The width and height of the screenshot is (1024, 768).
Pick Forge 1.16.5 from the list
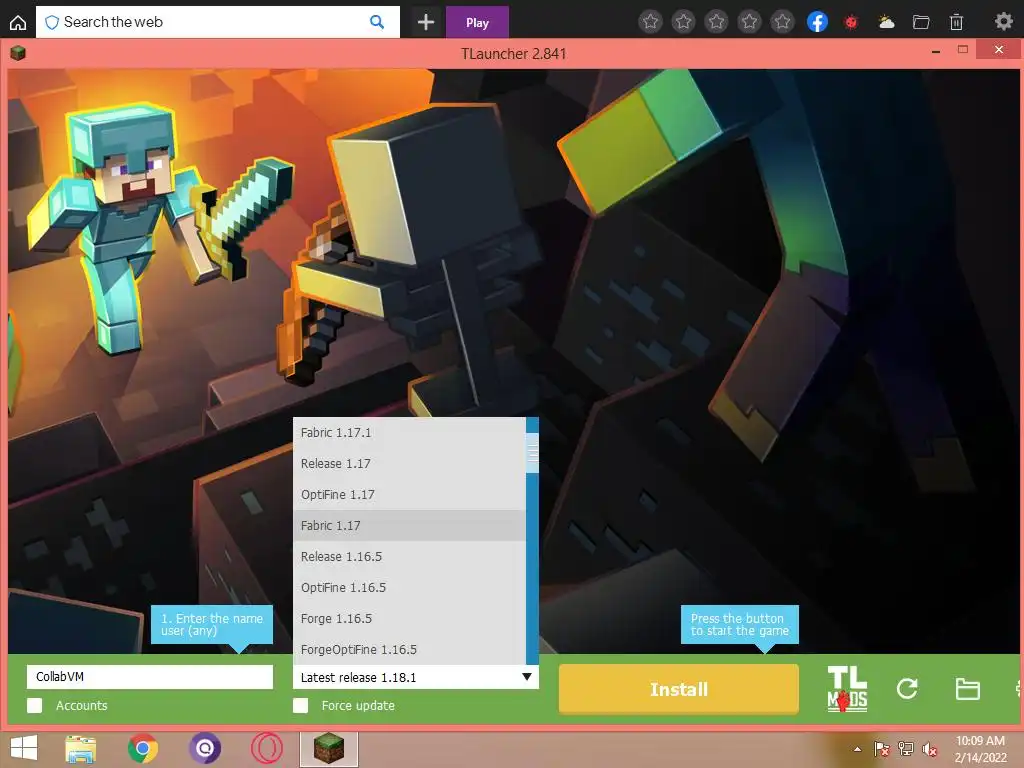click(x=409, y=618)
